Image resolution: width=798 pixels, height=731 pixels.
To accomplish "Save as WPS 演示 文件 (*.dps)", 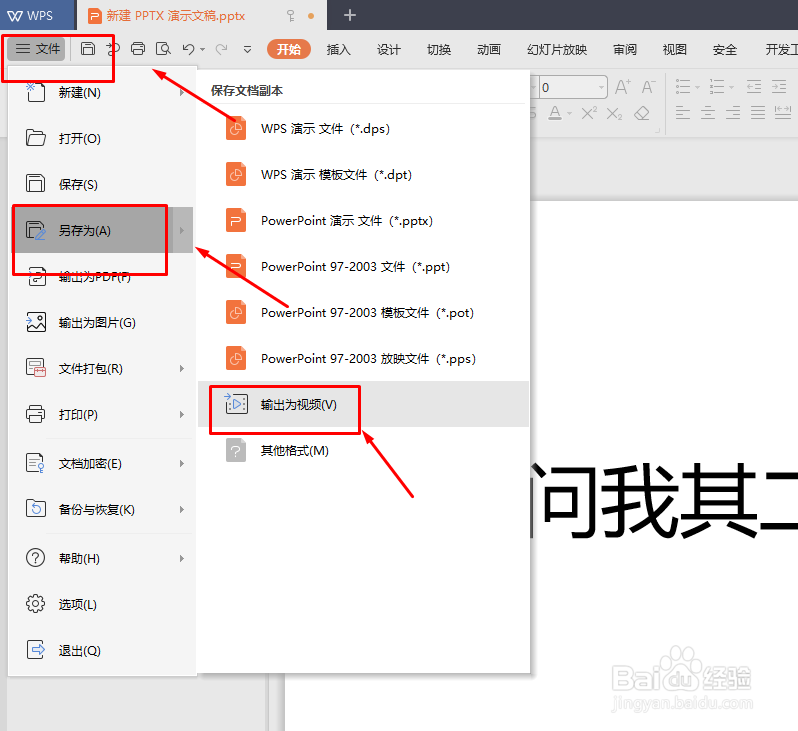I will [x=363, y=129].
